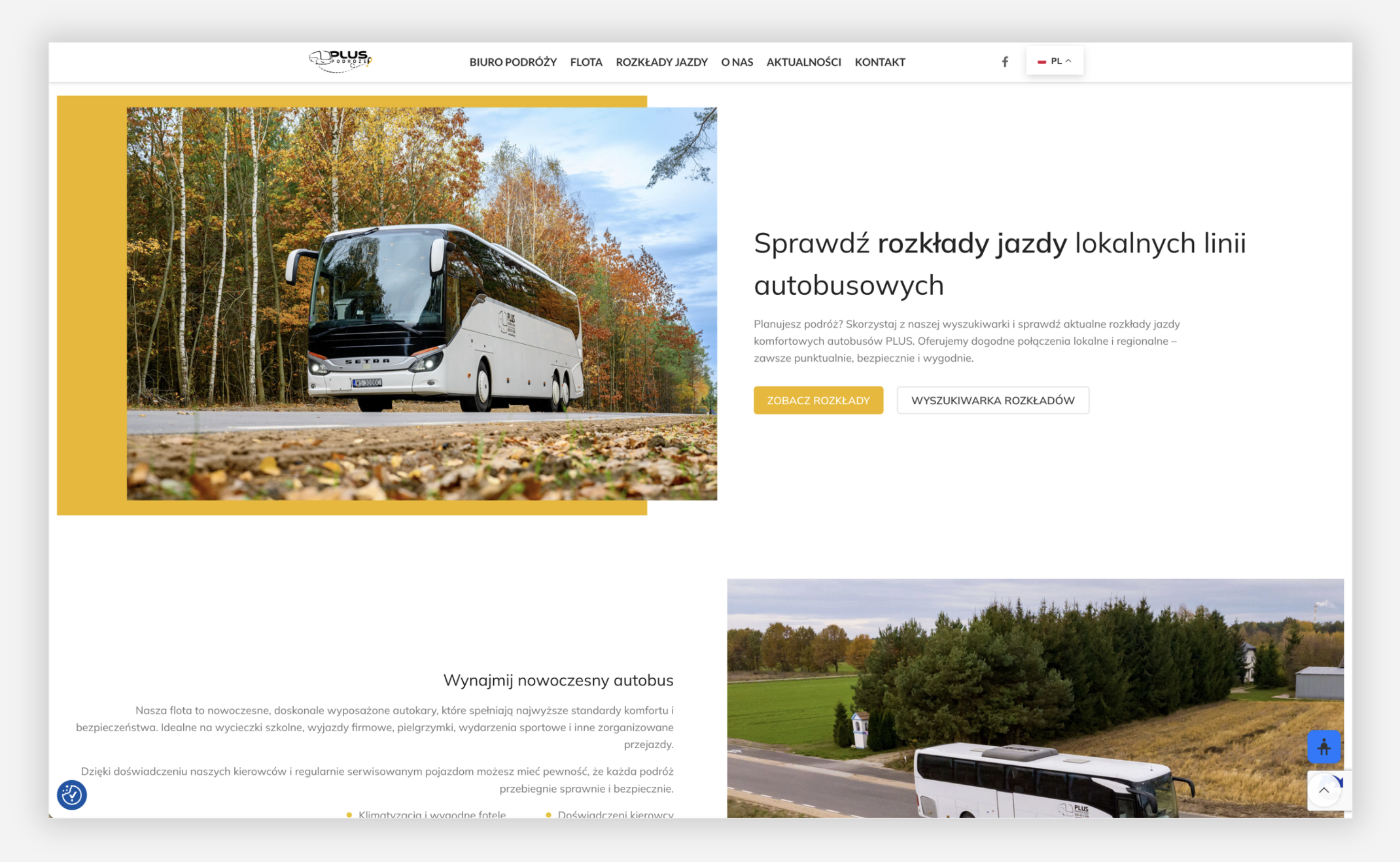
Task: Expand the PL language dropdown
Action: pos(1055,61)
